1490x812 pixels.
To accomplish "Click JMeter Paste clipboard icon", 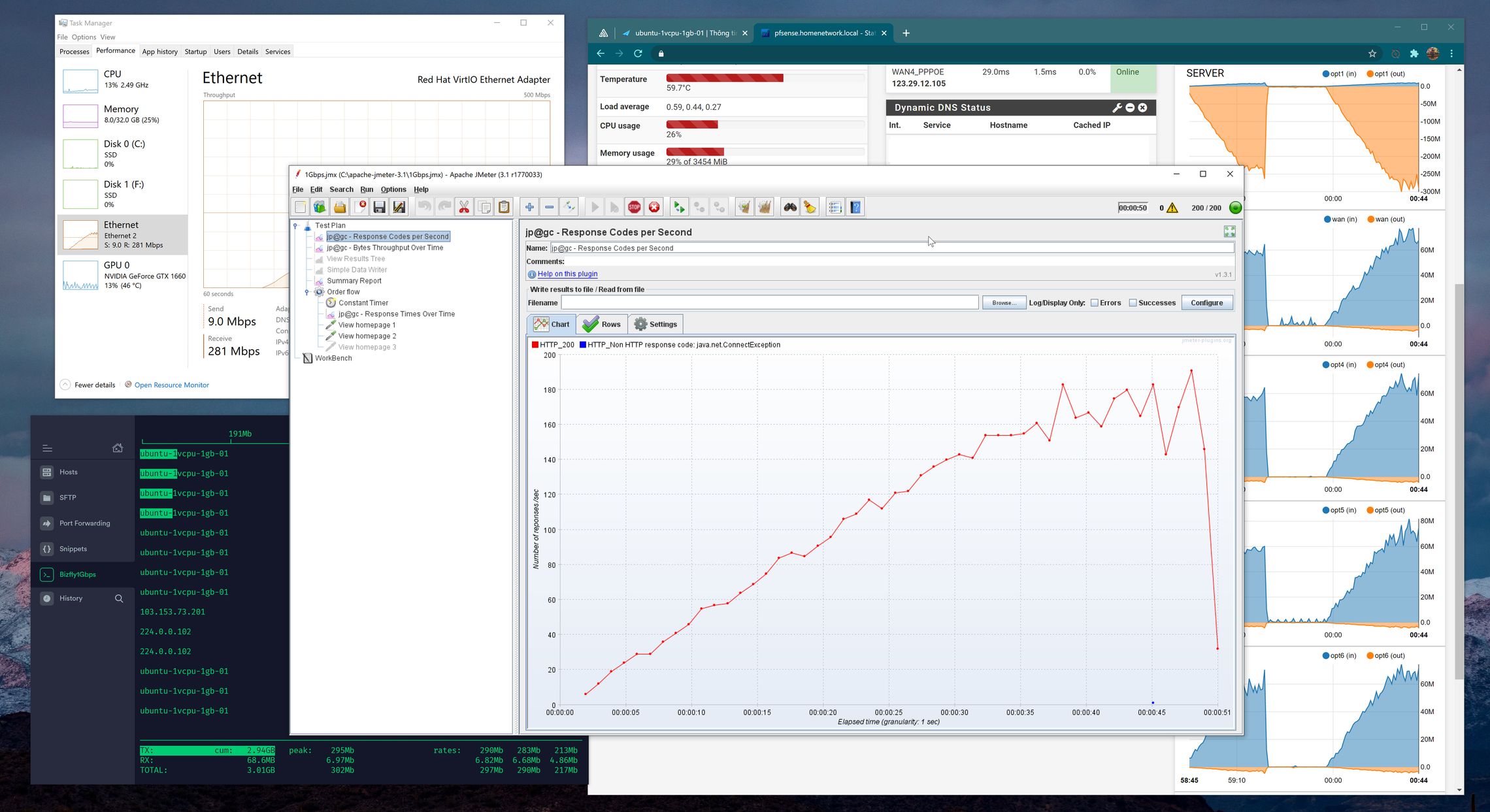I will point(504,207).
